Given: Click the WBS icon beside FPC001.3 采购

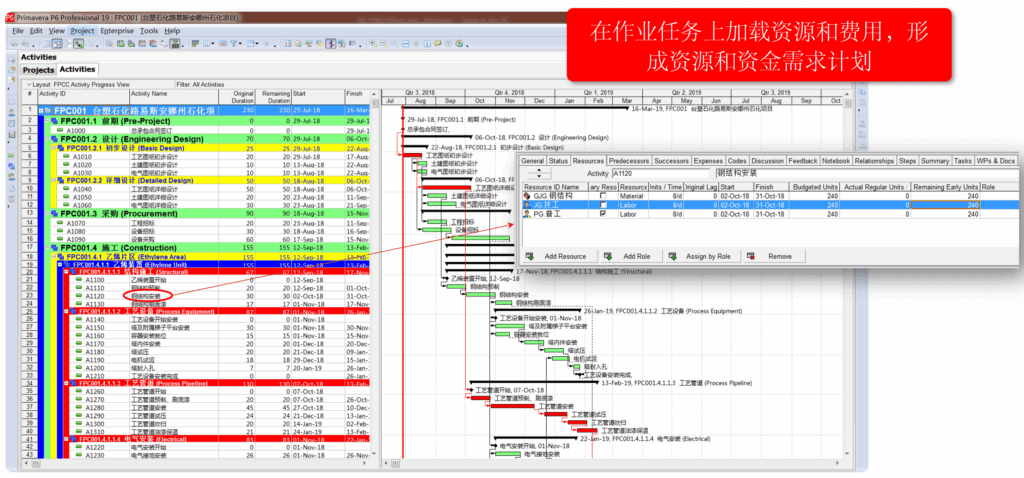Looking at the screenshot, I should pos(54,214).
